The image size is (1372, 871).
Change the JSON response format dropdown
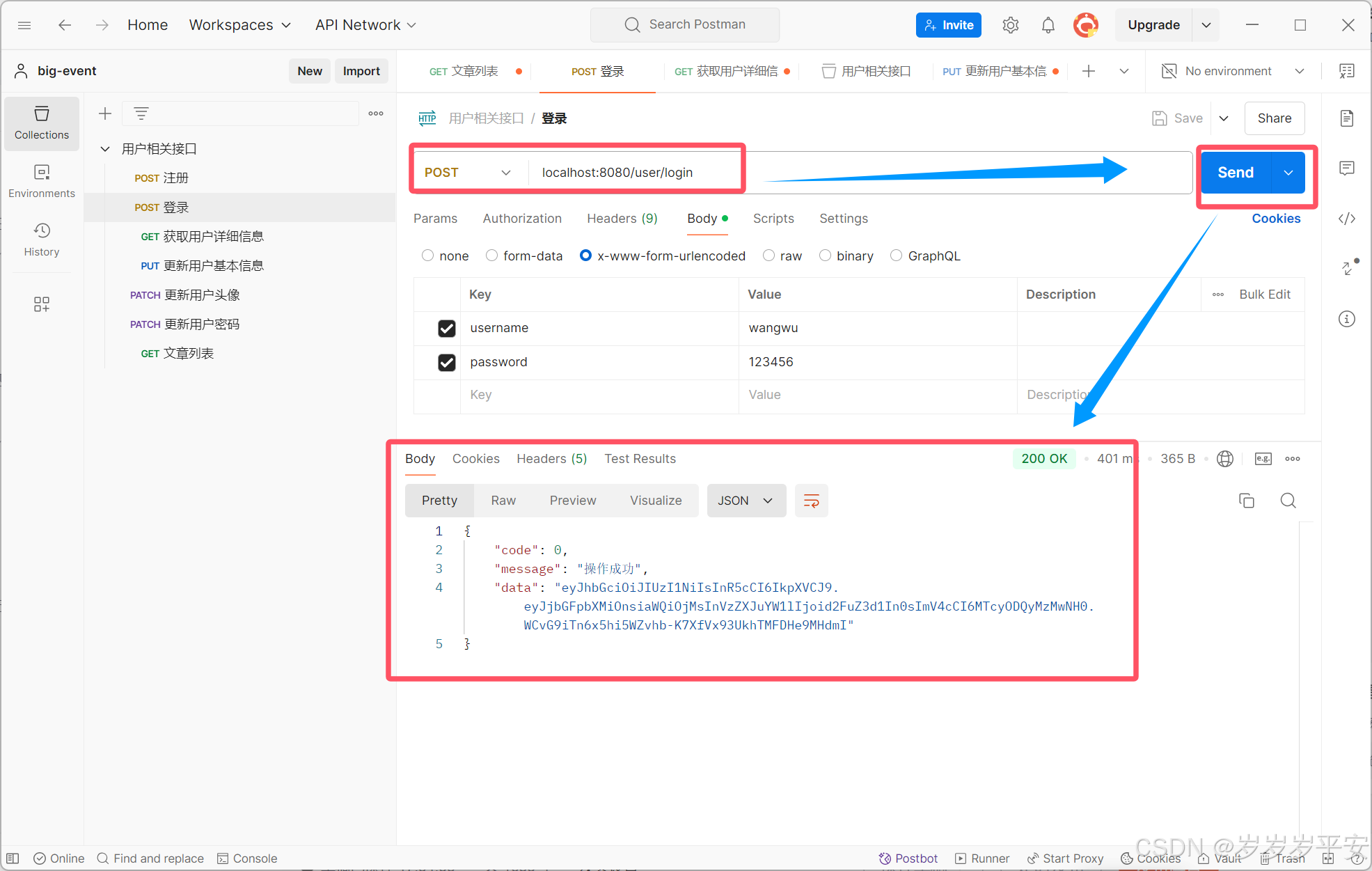click(746, 501)
